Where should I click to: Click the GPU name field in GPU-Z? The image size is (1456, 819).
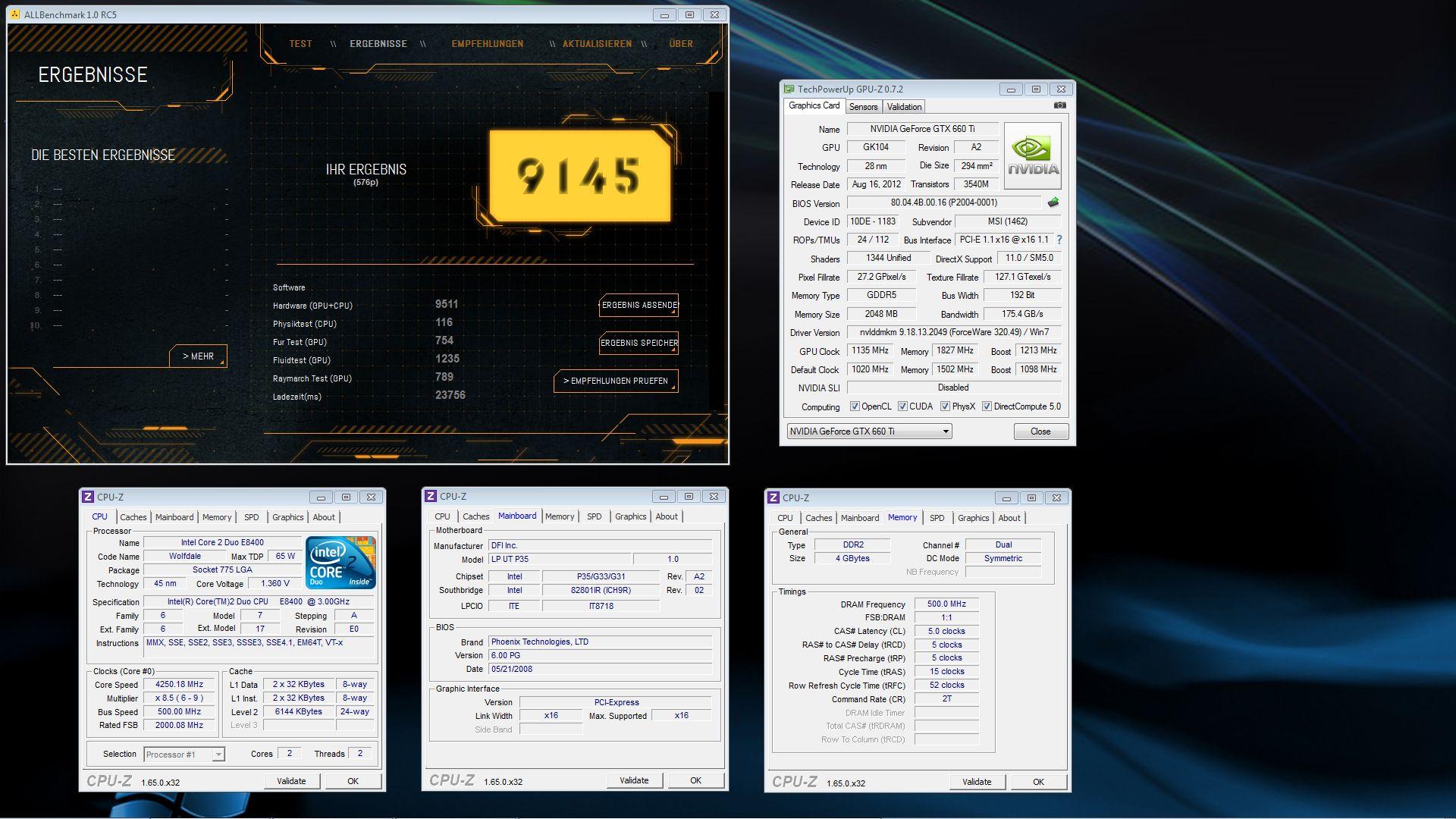(922, 129)
